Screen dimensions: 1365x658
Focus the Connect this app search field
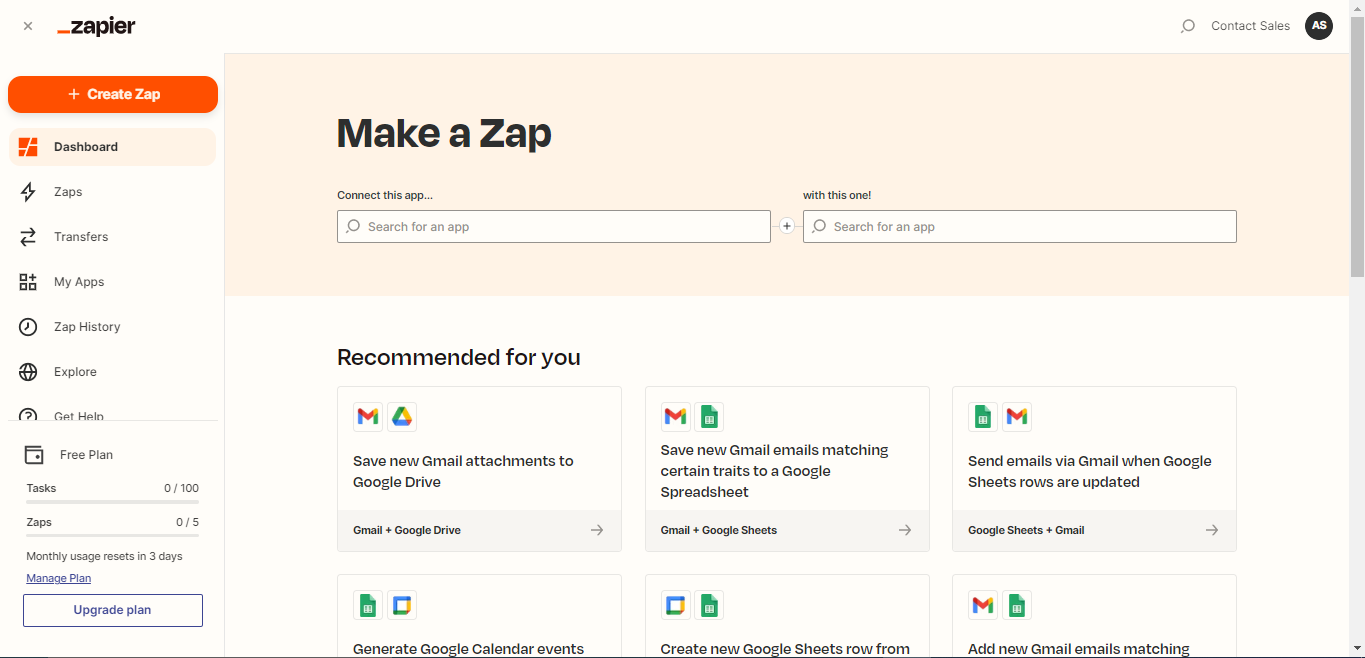pos(554,227)
